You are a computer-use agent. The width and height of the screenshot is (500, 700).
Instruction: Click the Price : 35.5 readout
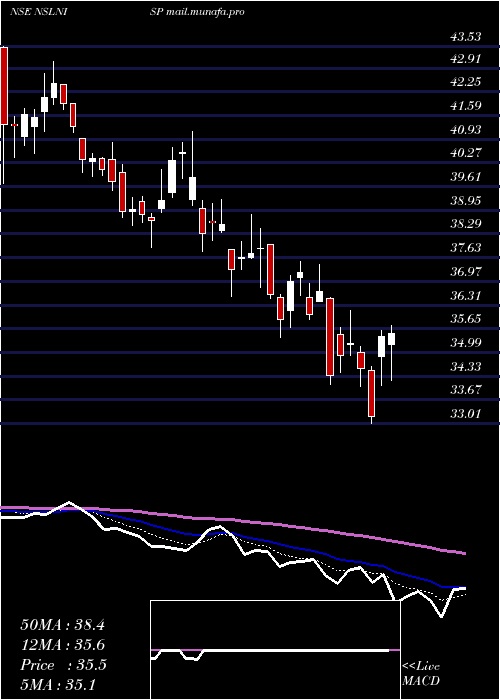(x=63, y=665)
